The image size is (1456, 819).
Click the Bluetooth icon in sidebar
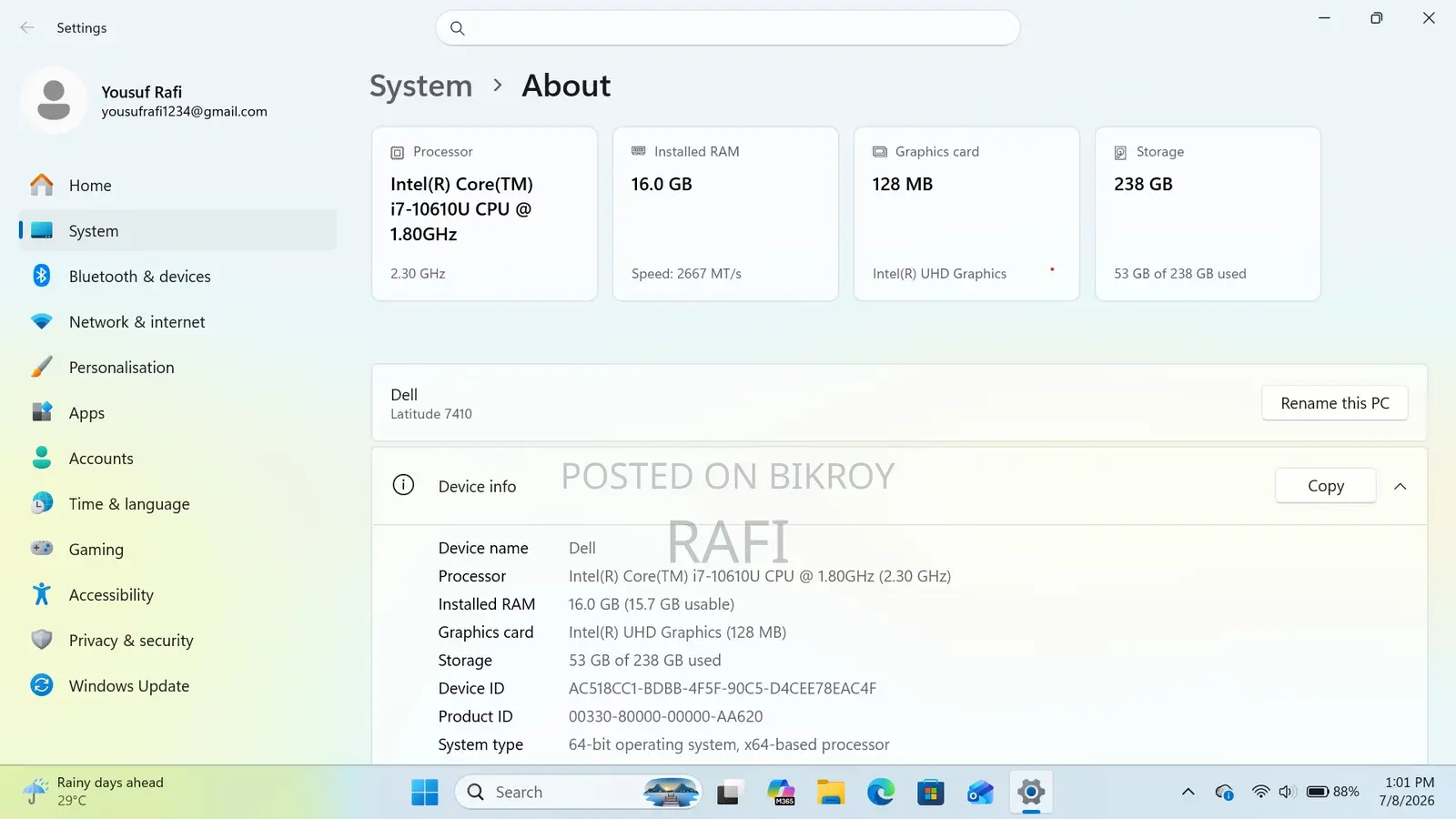click(42, 275)
